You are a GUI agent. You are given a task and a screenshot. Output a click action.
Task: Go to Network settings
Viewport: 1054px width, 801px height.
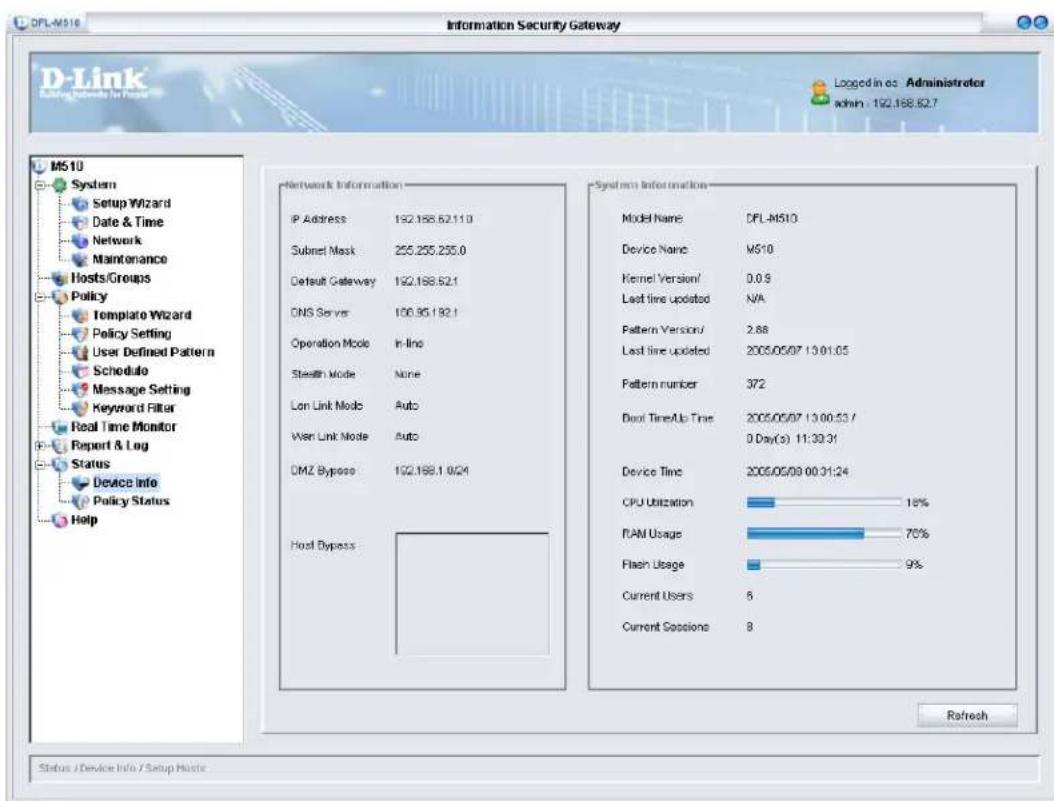tap(117, 241)
